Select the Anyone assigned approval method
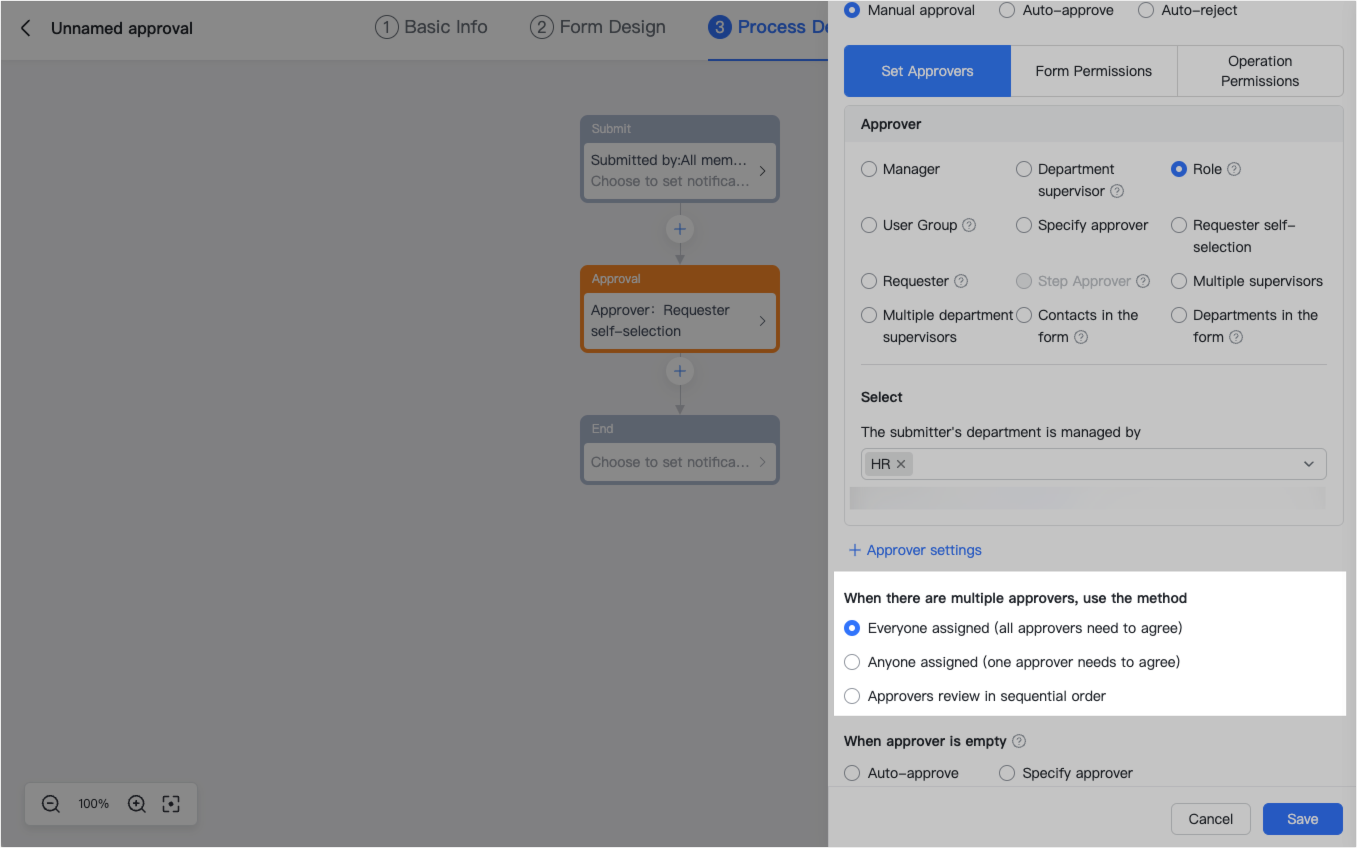 pyautogui.click(x=851, y=662)
